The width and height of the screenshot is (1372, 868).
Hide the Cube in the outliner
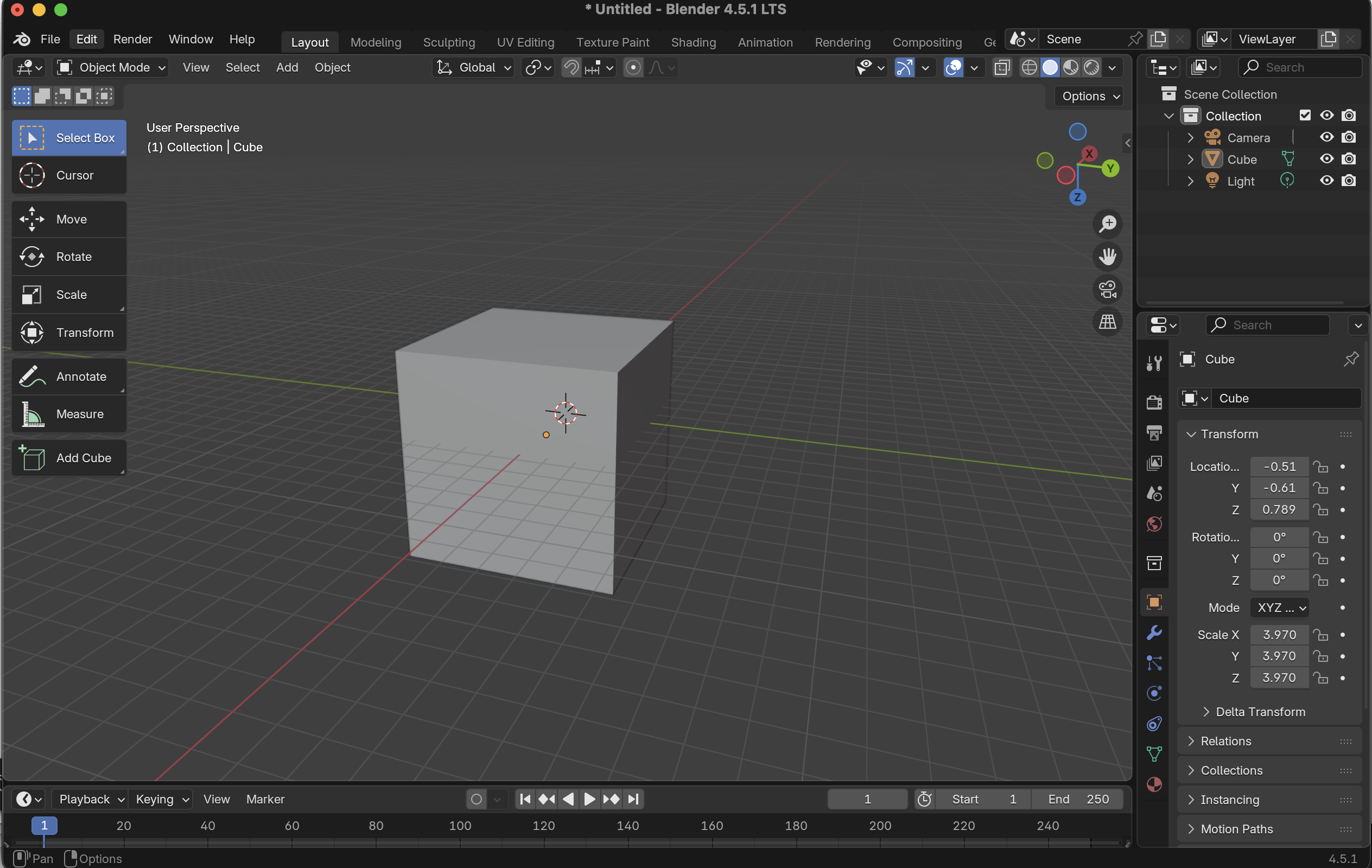point(1326,159)
